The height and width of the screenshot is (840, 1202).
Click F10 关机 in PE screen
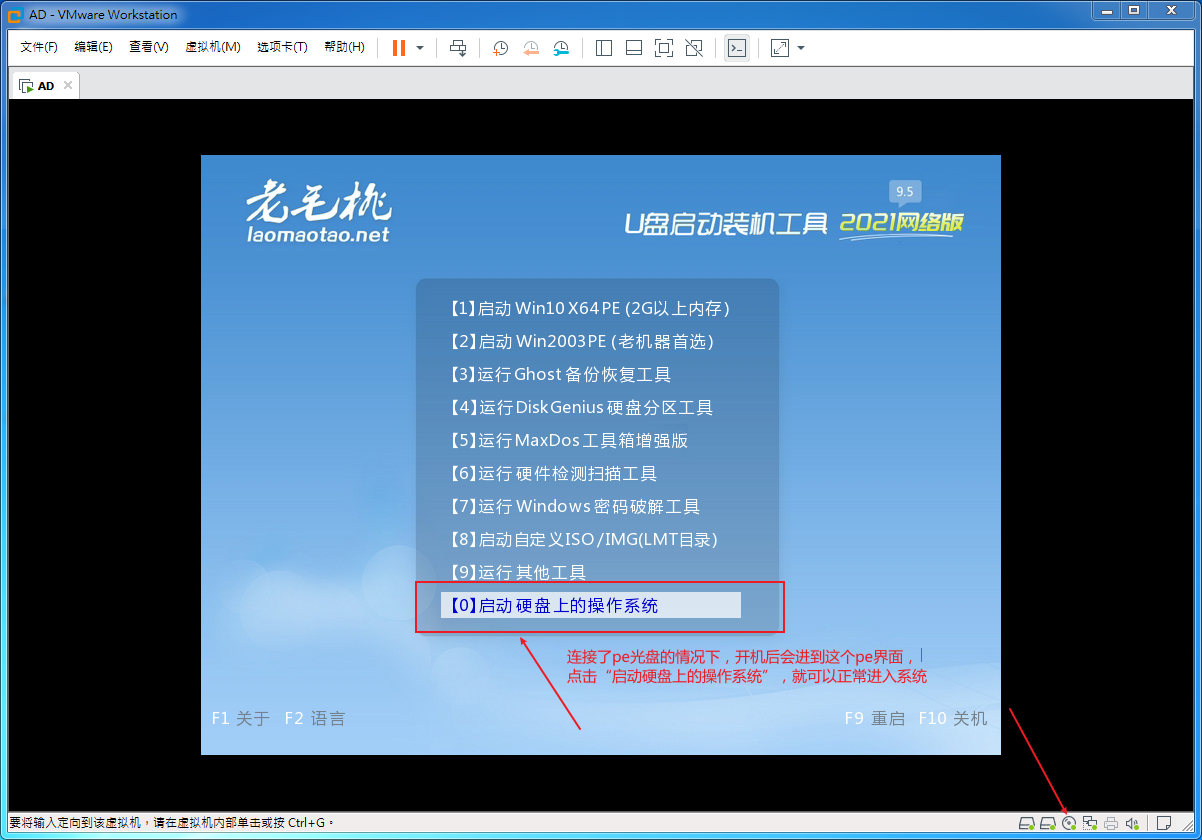953,718
